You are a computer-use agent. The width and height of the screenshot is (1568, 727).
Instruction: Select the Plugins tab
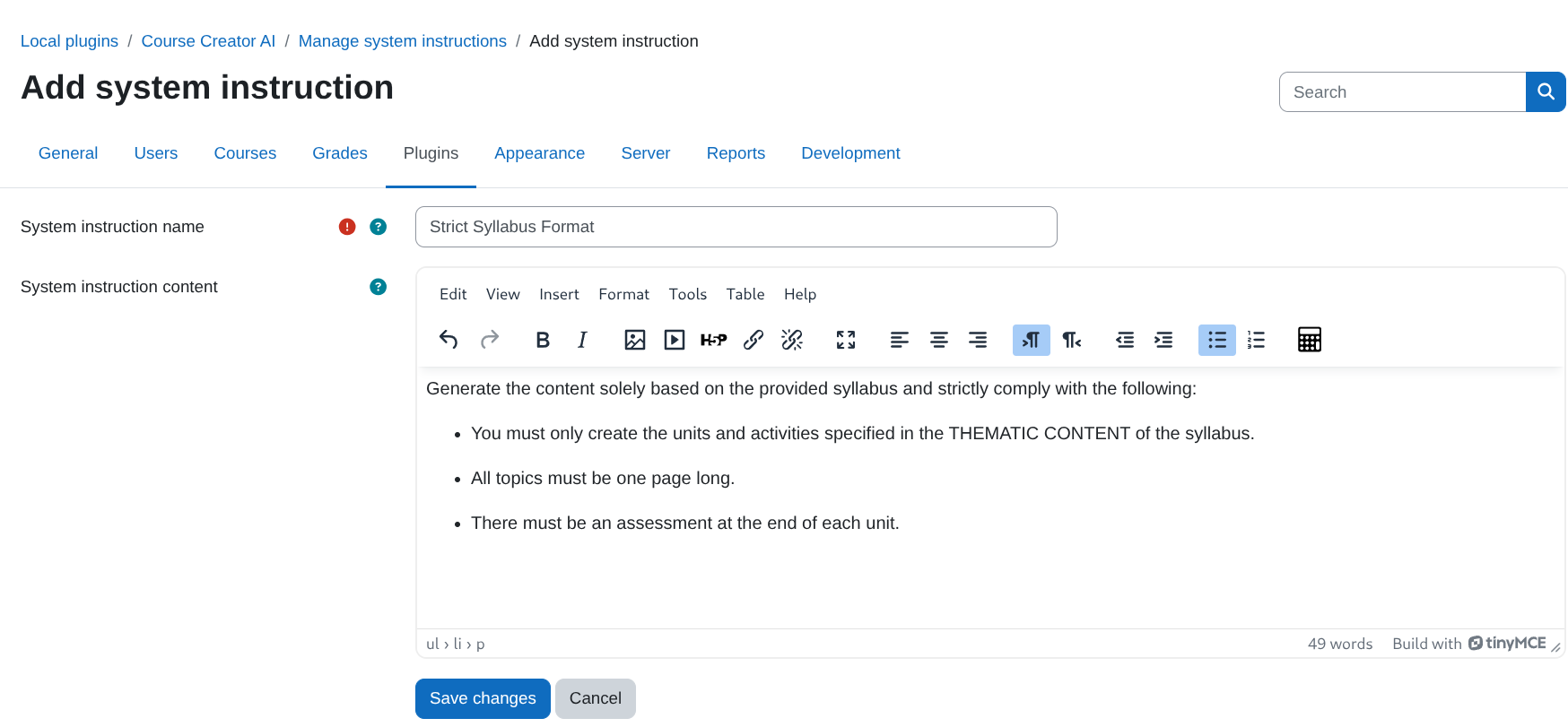point(431,153)
